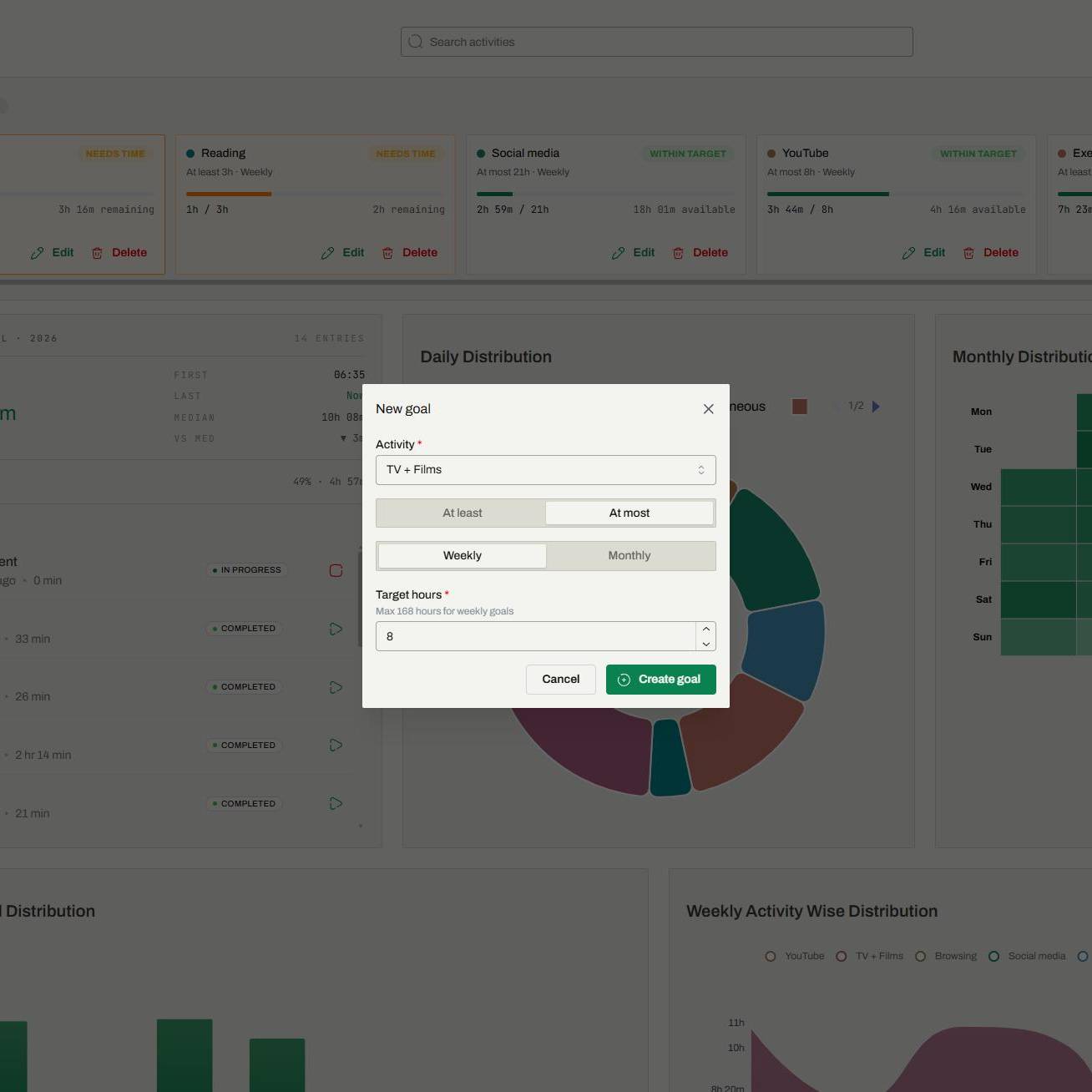Toggle Social media series in legend
Screen dimensions: 1092x1092
1027,957
